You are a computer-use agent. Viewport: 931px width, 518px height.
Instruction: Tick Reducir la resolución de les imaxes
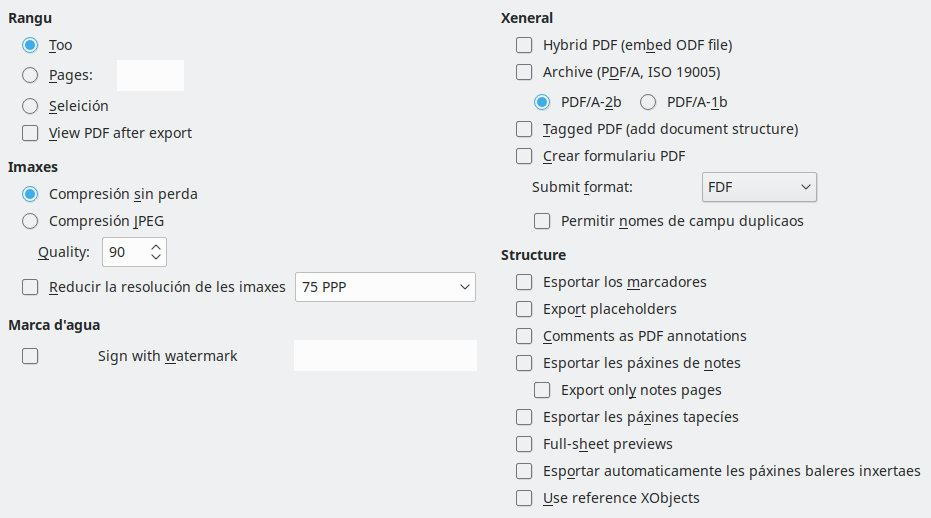point(30,287)
